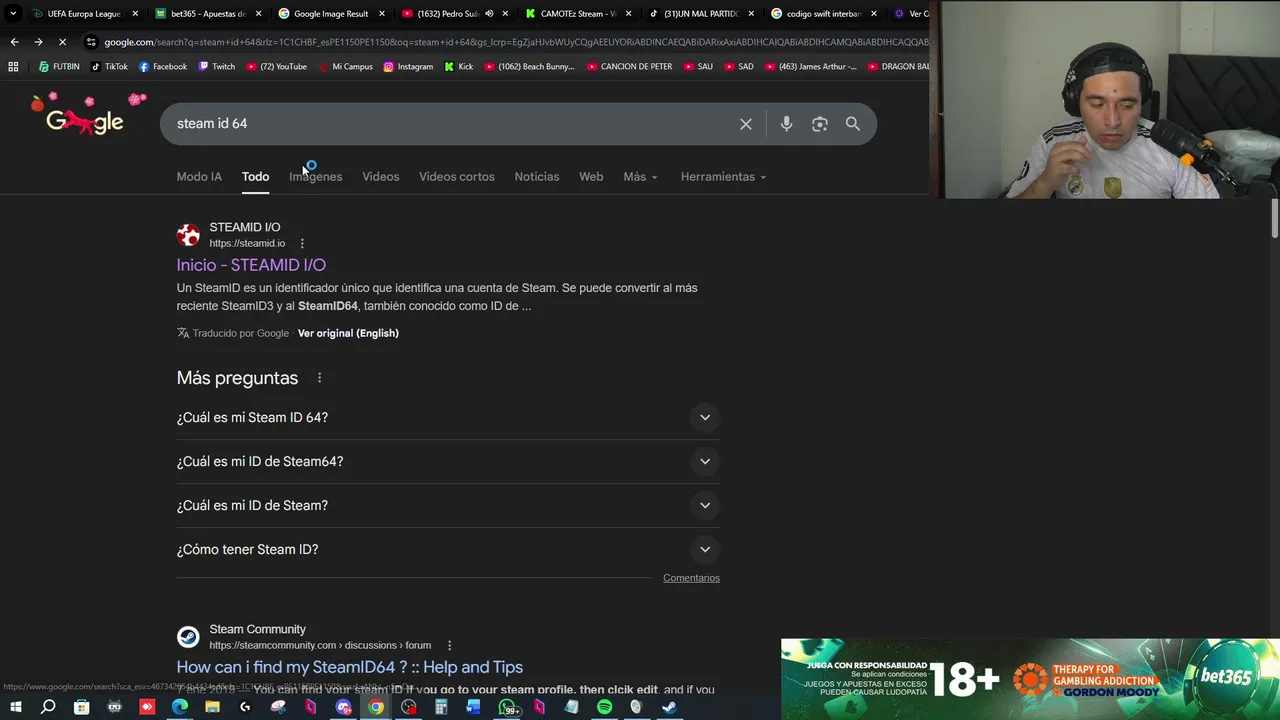
Task: Open the FUTBIN bookmark
Action: click(59, 67)
